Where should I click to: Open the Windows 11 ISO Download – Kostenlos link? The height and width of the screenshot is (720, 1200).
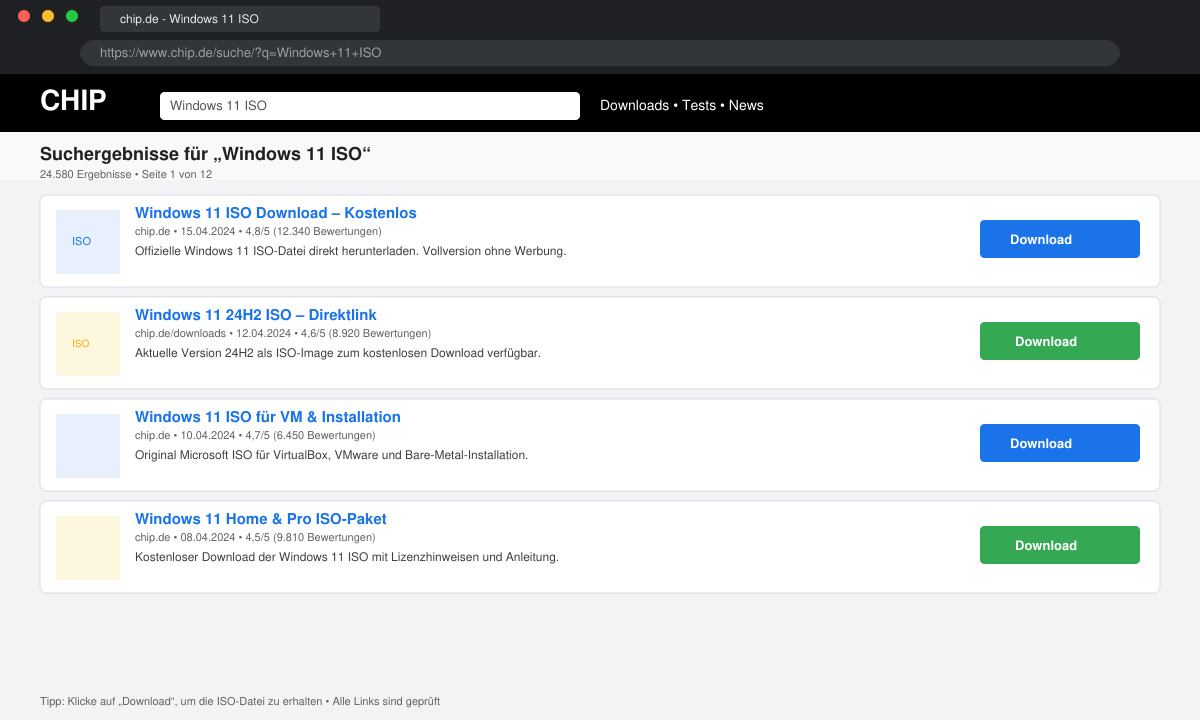tap(276, 213)
